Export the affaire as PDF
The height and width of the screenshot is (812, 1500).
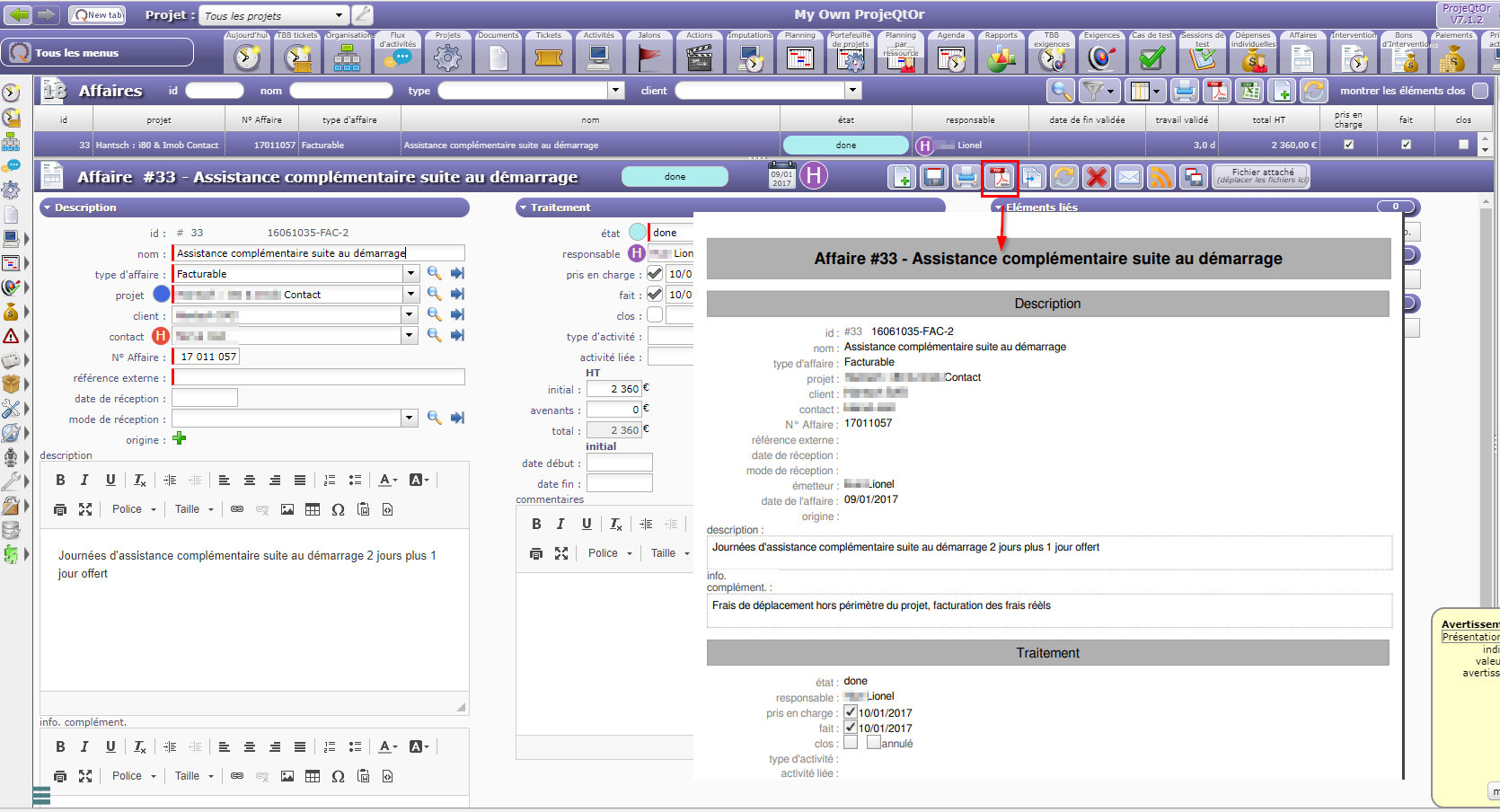coord(1000,178)
